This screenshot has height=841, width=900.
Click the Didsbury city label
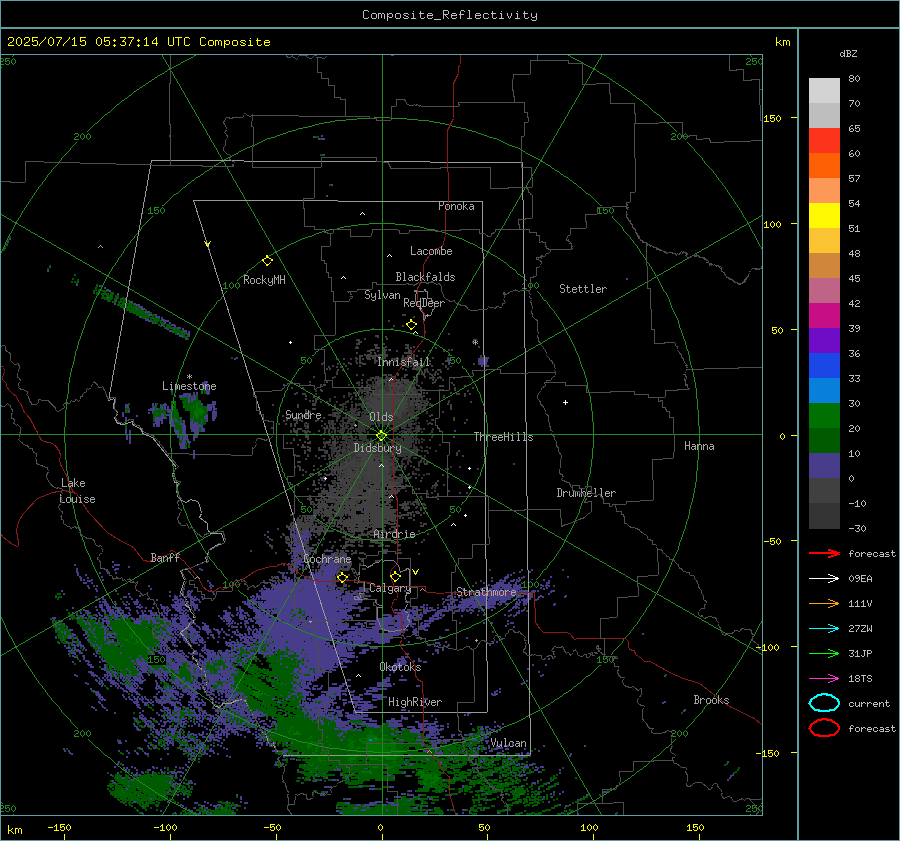(378, 448)
